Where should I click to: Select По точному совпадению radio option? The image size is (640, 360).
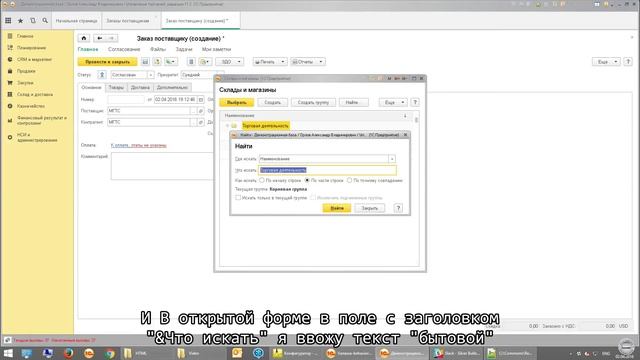pos(349,180)
